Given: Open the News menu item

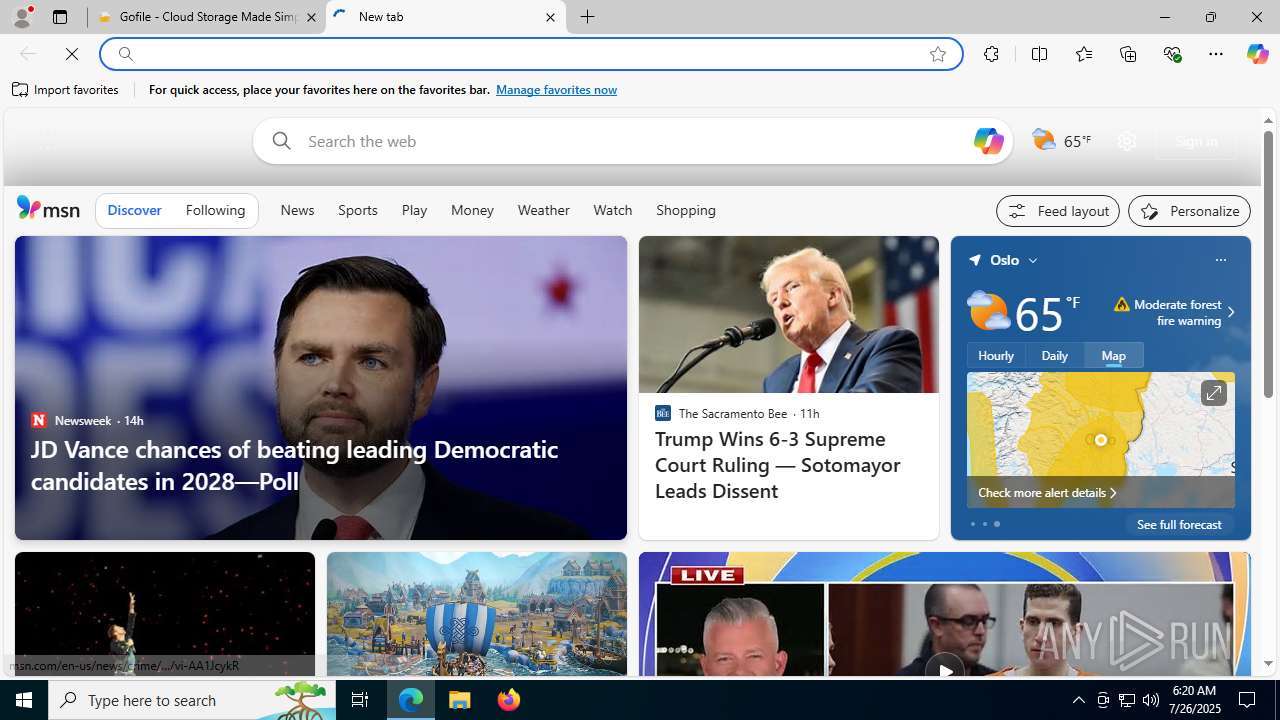Looking at the screenshot, I should click(297, 211).
